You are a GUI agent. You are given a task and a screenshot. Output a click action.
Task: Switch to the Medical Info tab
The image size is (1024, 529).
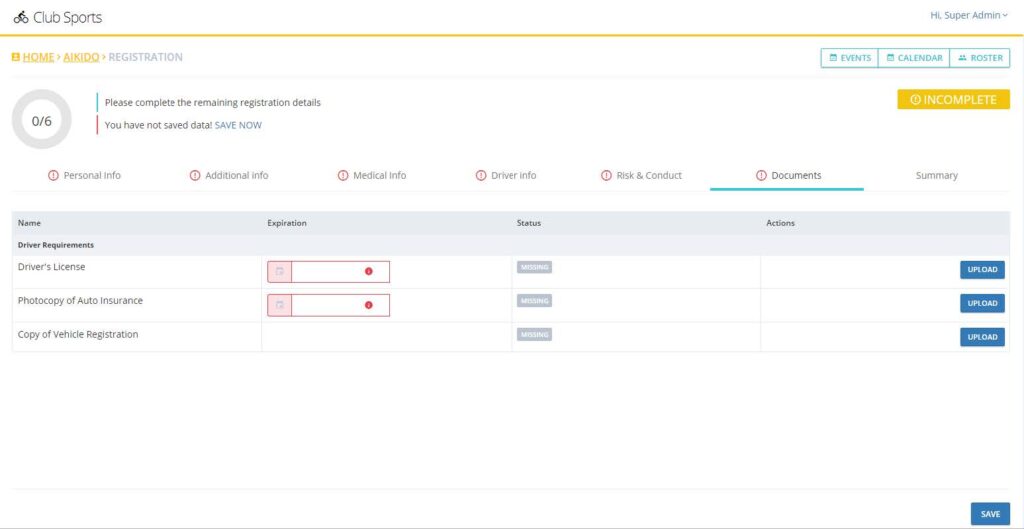(372, 176)
